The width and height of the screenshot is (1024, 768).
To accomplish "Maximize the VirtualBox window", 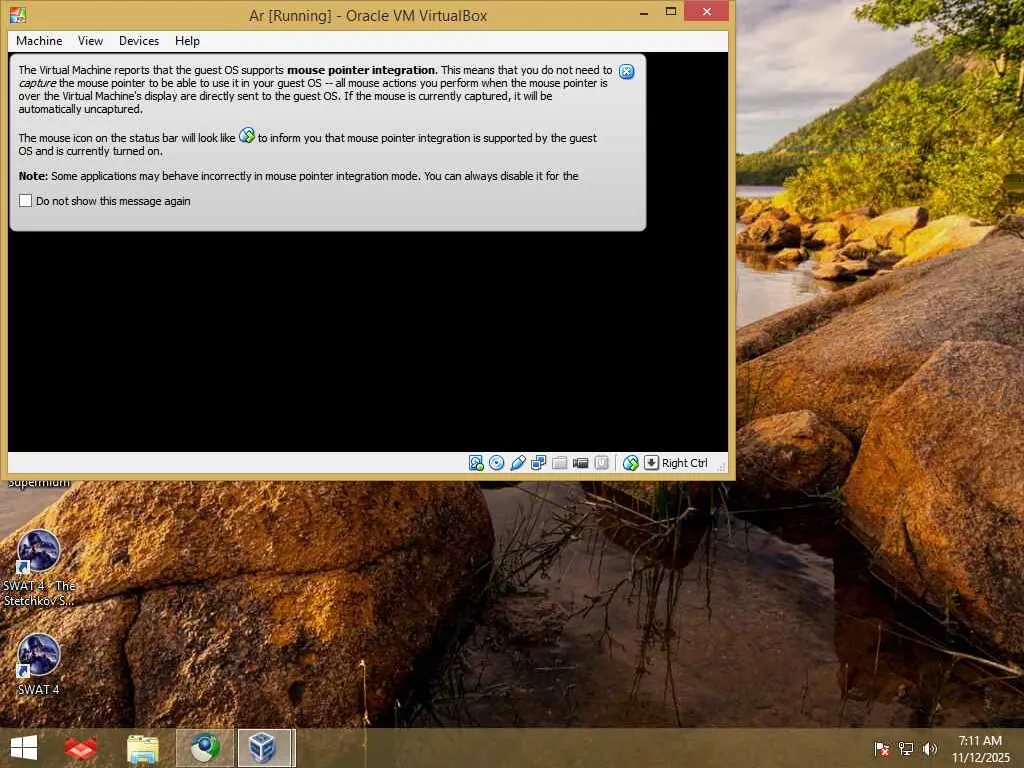I will click(x=671, y=12).
